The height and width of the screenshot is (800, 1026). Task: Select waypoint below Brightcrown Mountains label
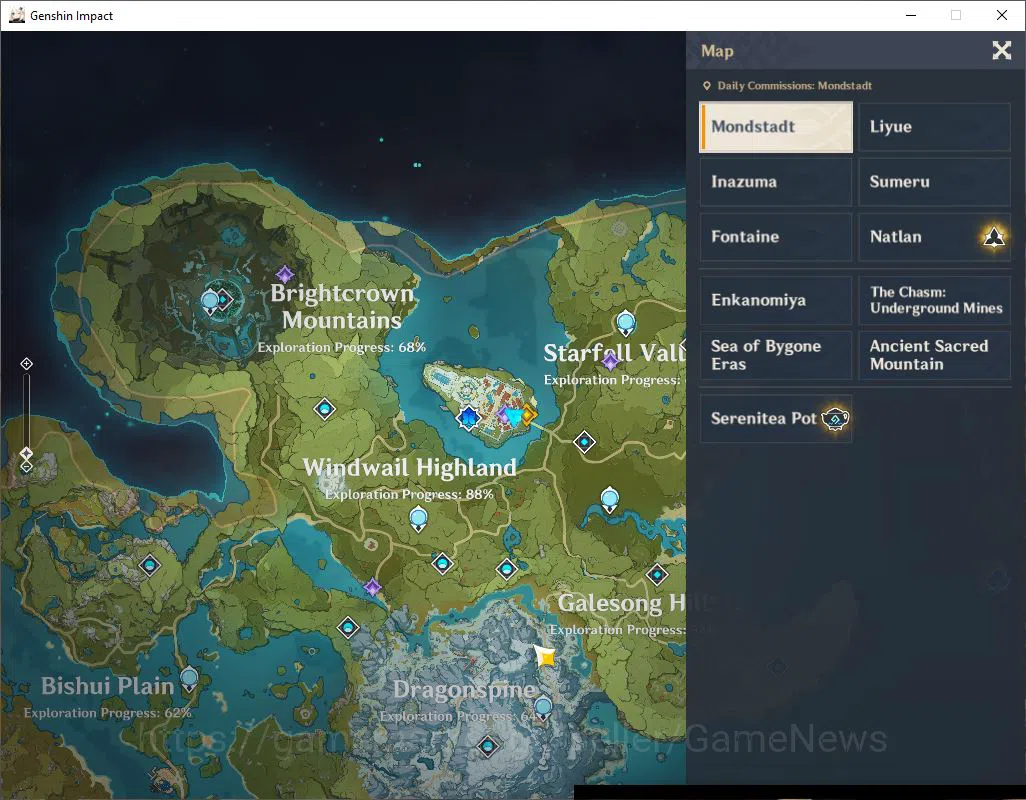pos(325,410)
